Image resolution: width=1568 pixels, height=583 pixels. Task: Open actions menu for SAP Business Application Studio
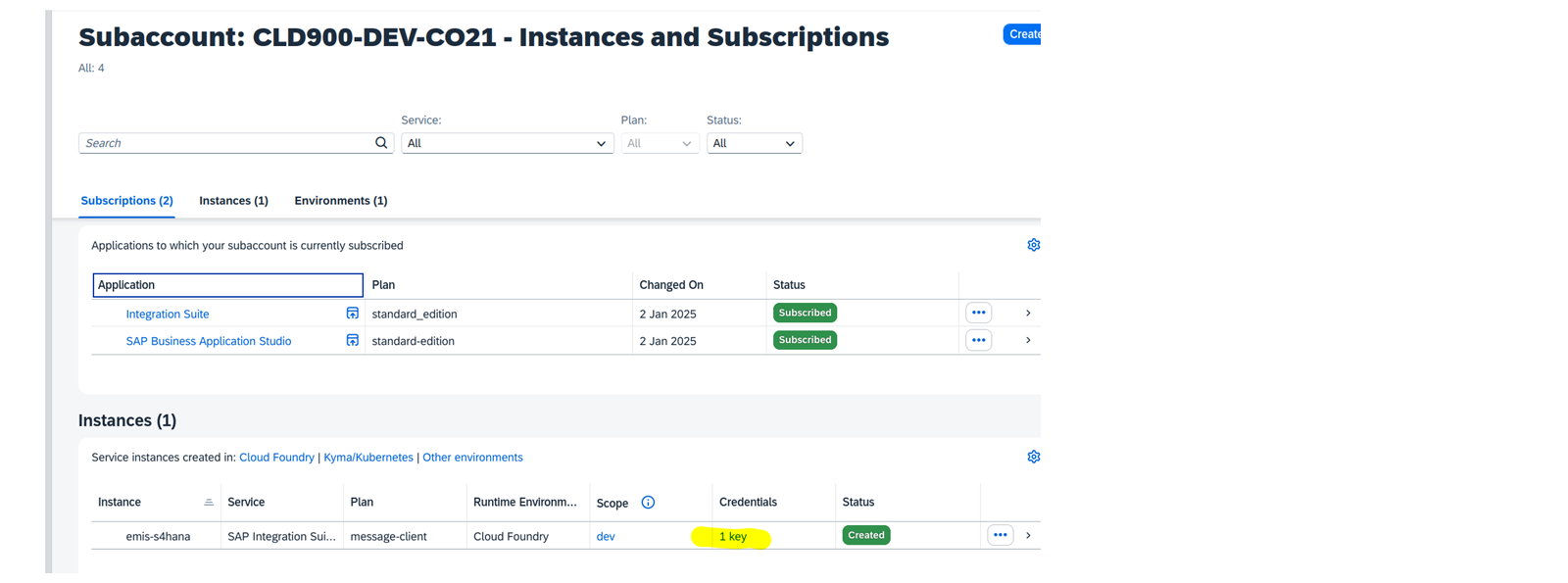click(978, 340)
